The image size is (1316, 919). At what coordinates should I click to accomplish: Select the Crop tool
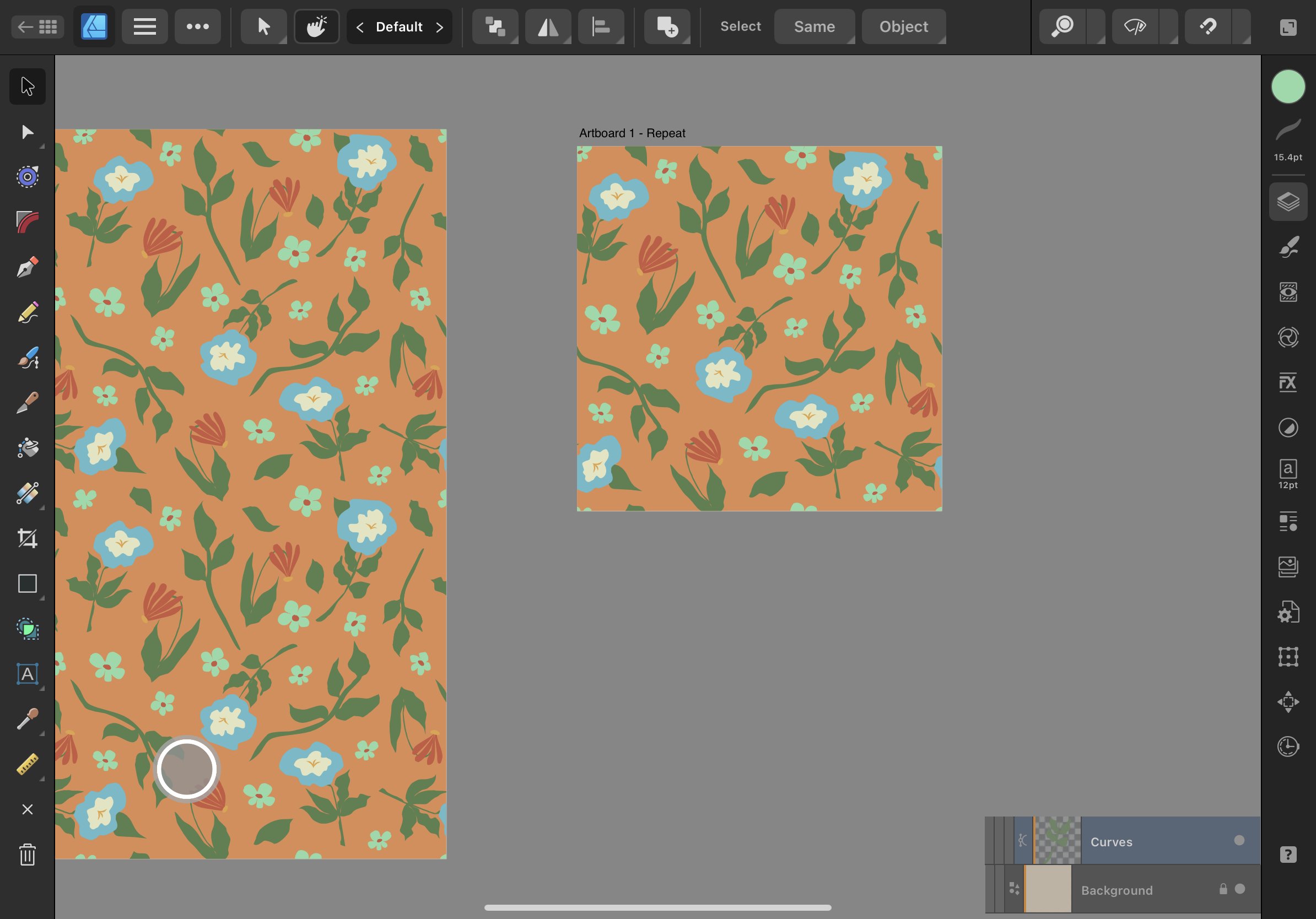(27, 538)
